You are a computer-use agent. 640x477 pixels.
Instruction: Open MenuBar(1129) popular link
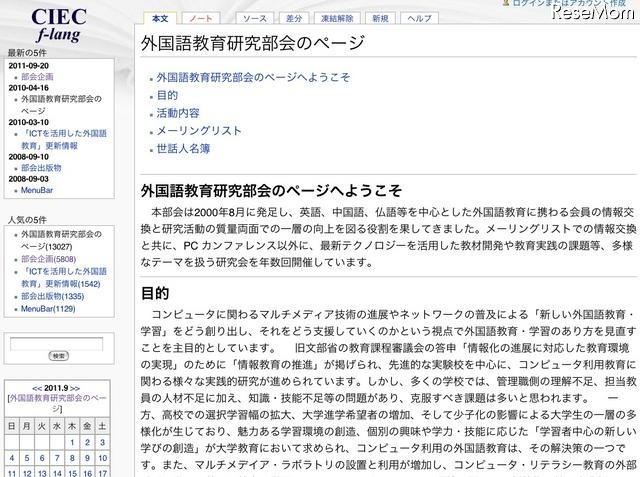point(48,309)
